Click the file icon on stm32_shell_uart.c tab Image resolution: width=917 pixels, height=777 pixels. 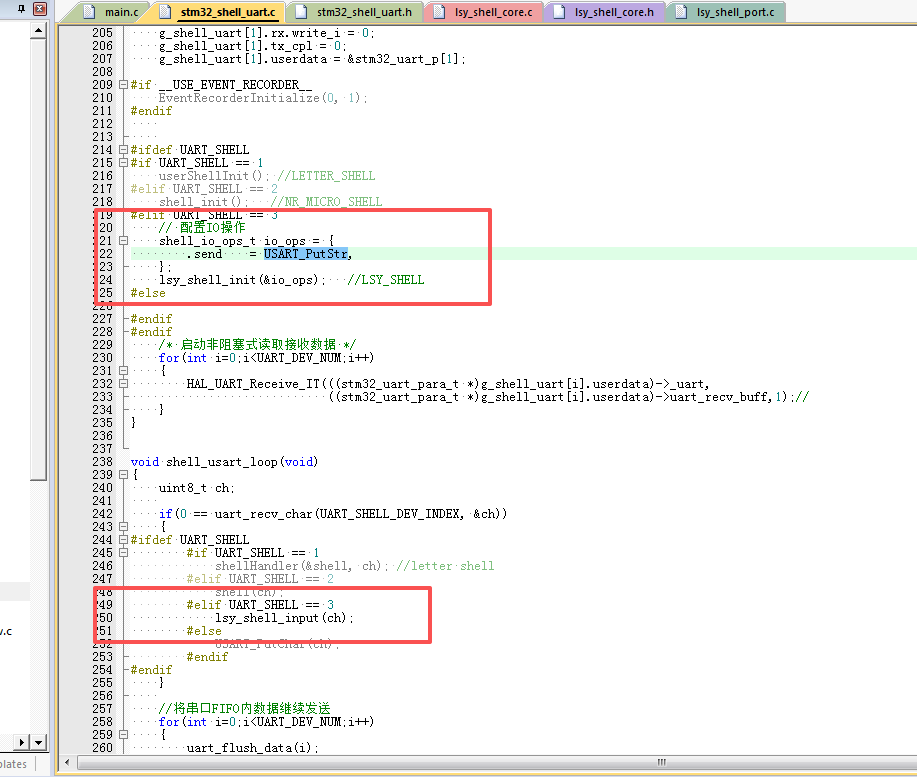pos(166,12)
